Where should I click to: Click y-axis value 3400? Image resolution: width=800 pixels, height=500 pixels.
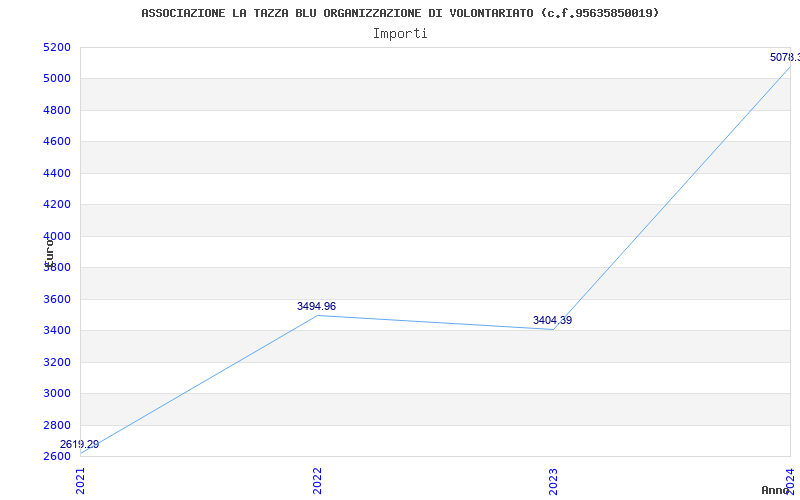click(57, 331)
